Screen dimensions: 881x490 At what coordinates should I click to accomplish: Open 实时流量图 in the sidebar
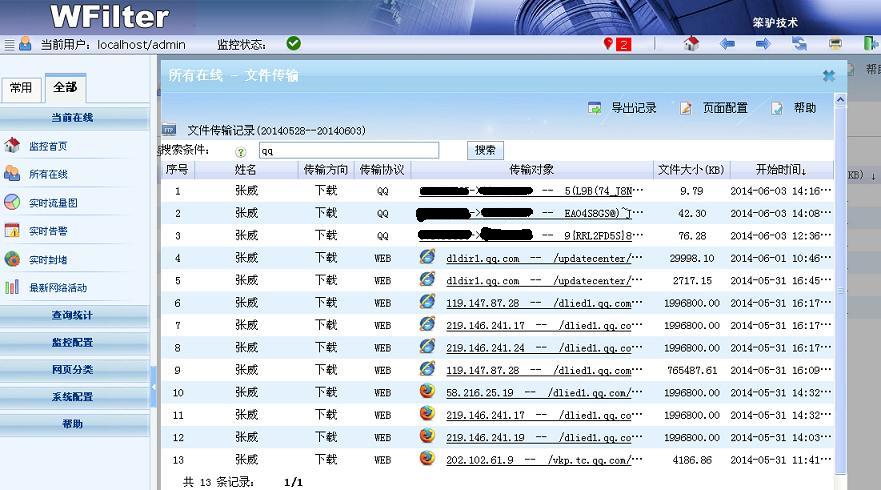tap(52, 203)
